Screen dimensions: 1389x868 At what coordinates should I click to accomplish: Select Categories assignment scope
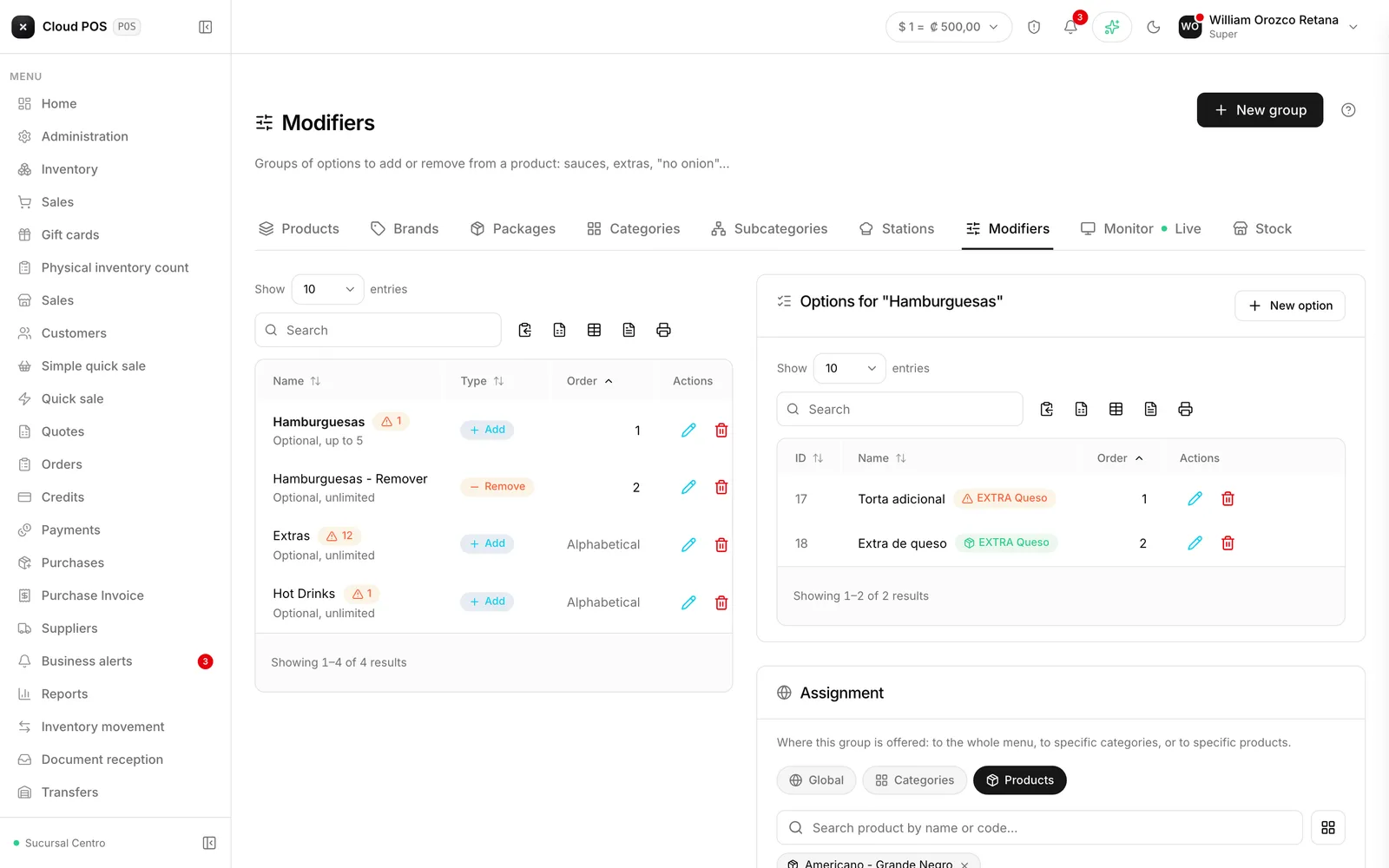pyautogui.click(x=914, y=780)
